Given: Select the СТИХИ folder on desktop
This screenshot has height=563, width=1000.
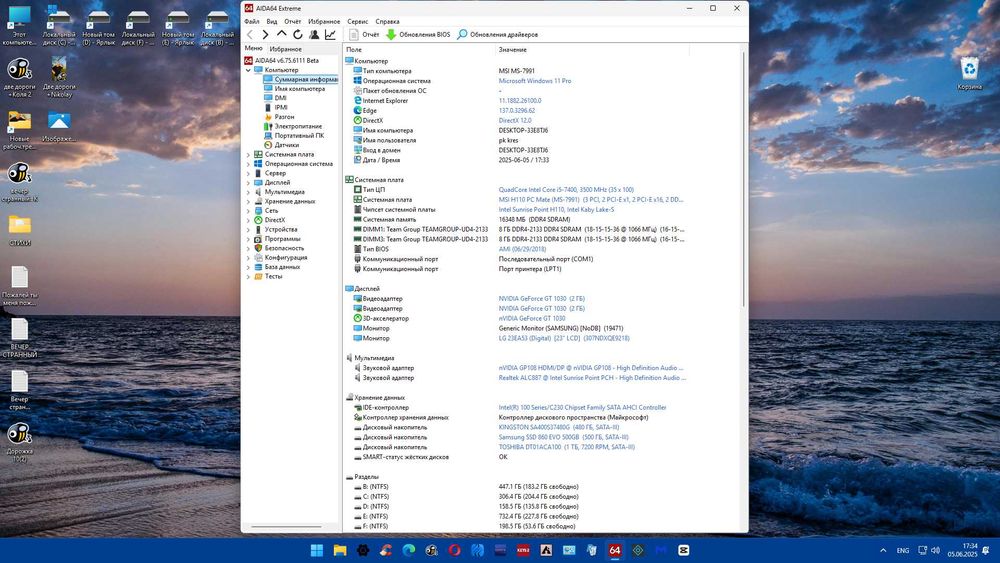Looking at the screenshot, I should pos(20,230).
